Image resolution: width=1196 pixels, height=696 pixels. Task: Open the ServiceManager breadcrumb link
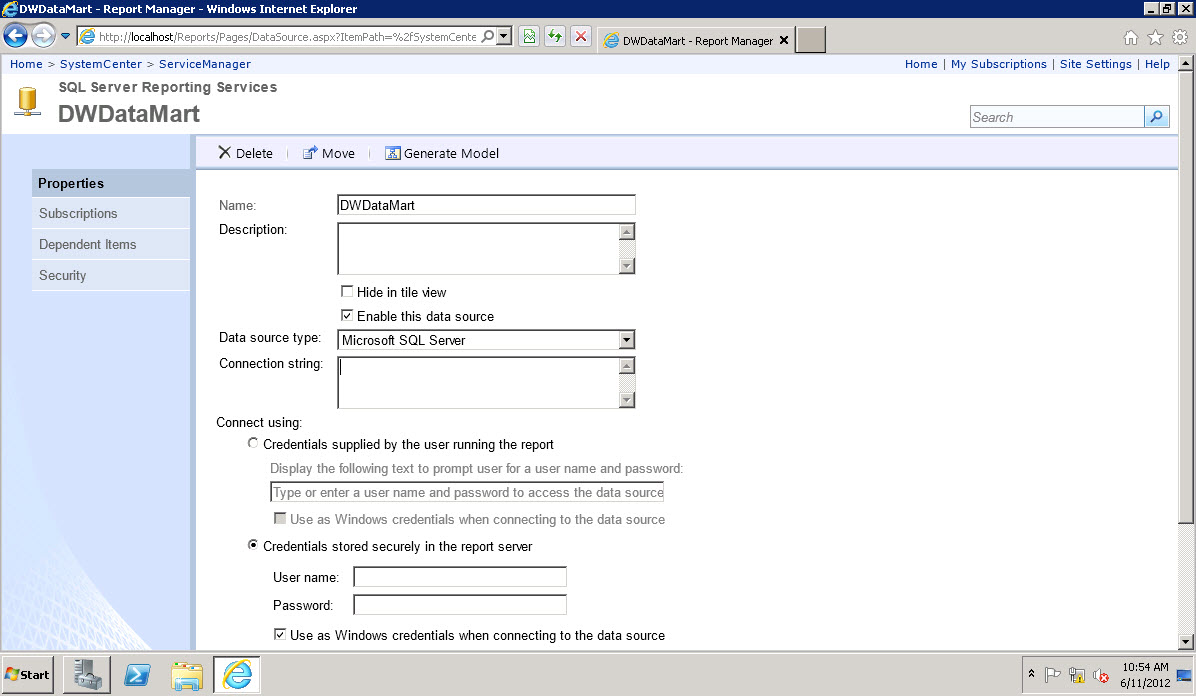tap(204, 64)
